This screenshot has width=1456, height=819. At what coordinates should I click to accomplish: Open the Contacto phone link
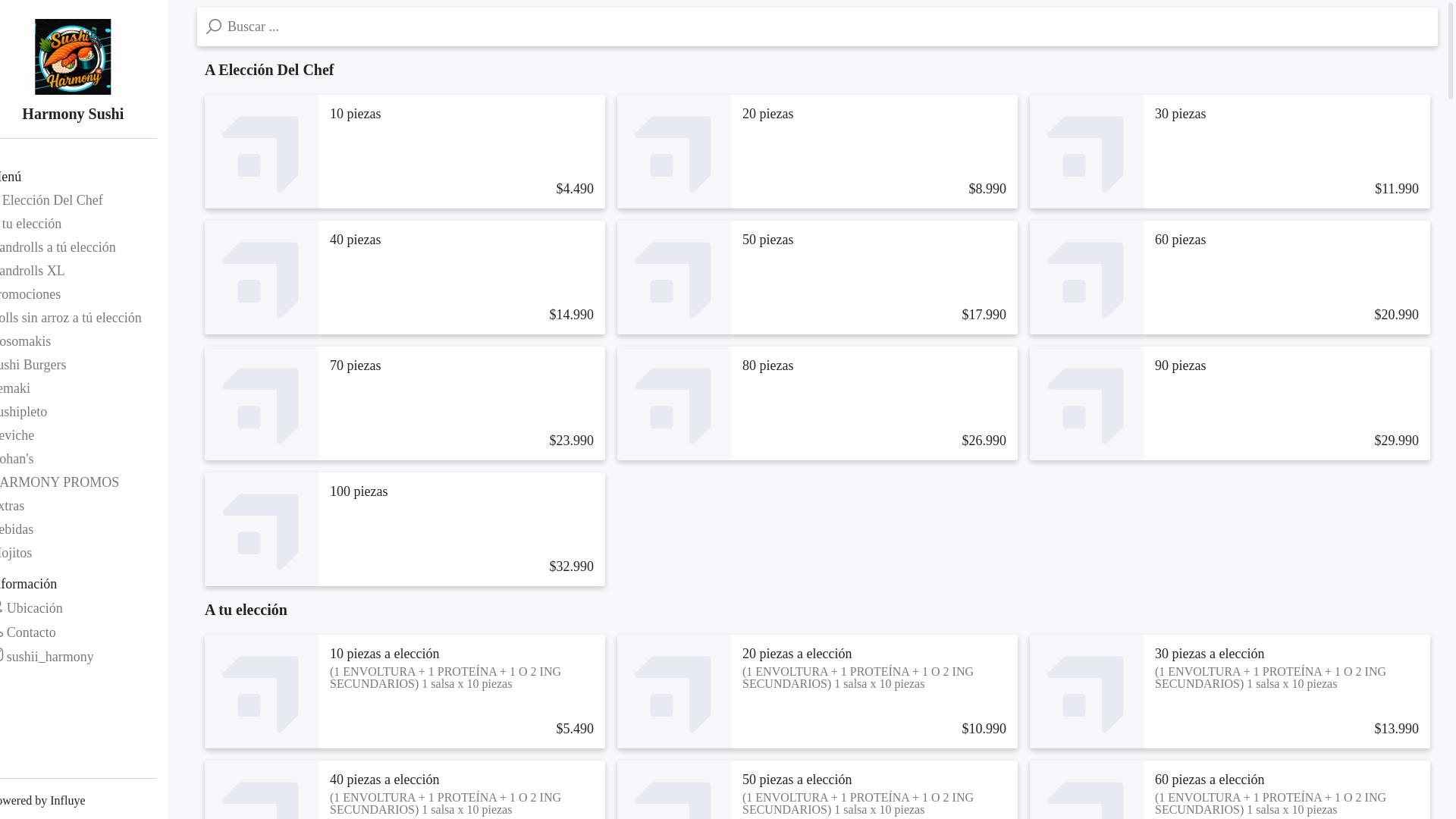[x=27, y=632]
